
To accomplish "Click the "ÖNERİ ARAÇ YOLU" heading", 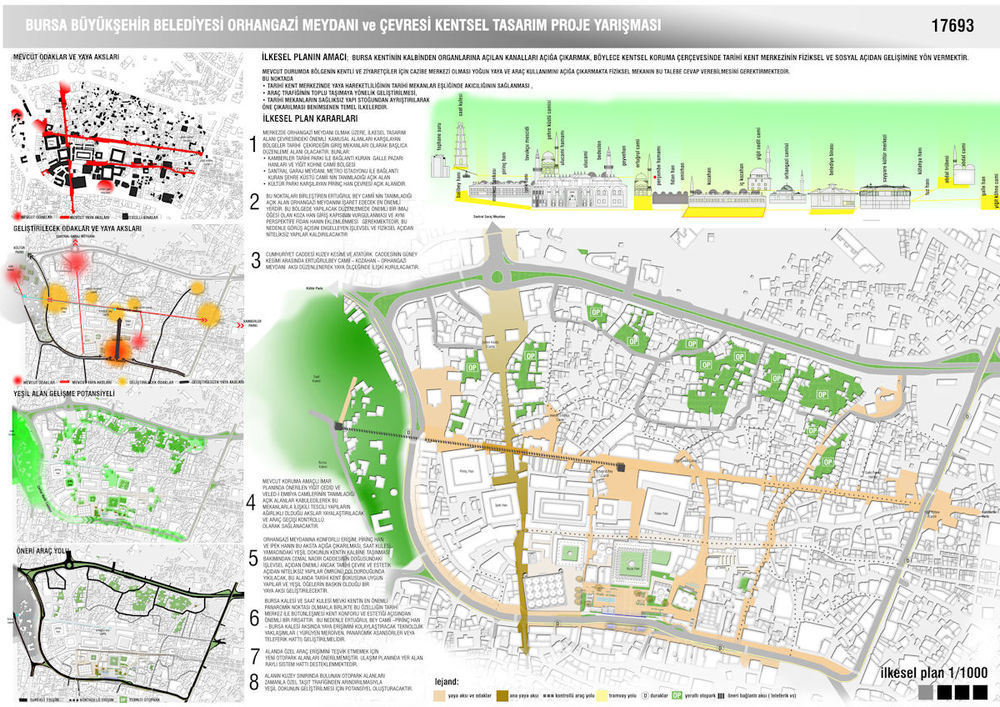I will tap(43, 550).
